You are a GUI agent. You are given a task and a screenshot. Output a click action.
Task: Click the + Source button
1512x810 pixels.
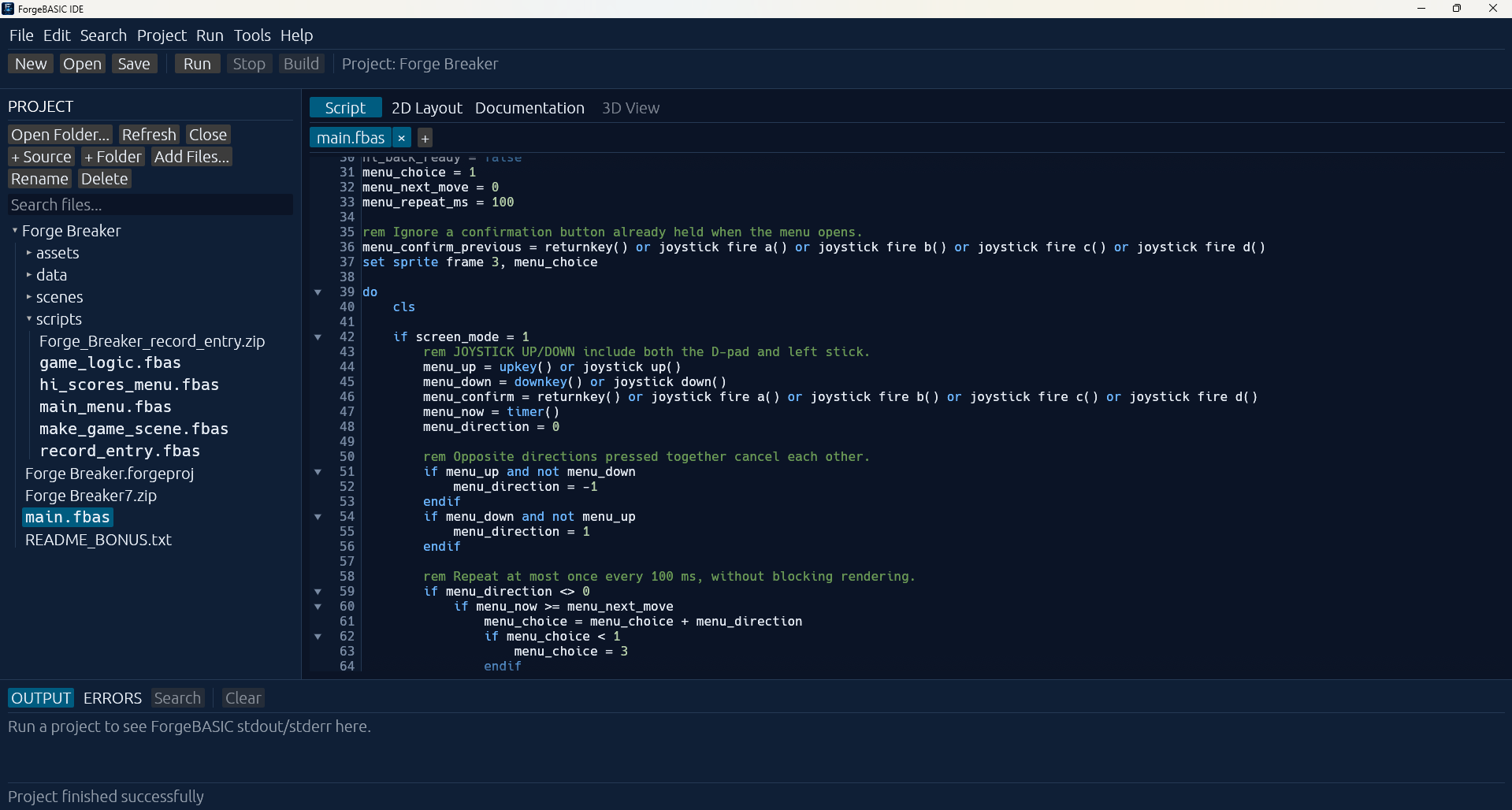(x=41, y=157)
